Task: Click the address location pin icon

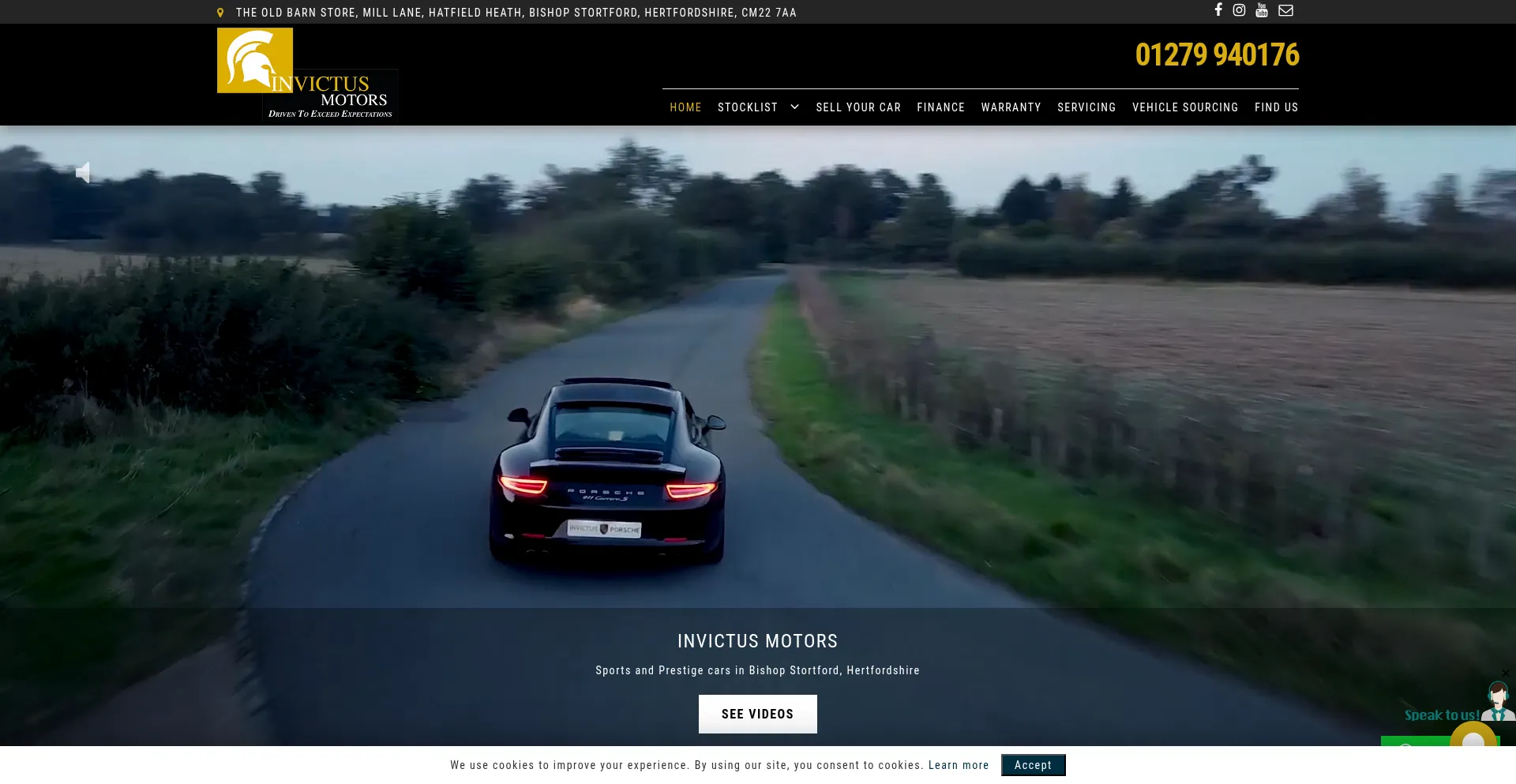Action: point(220,13)
